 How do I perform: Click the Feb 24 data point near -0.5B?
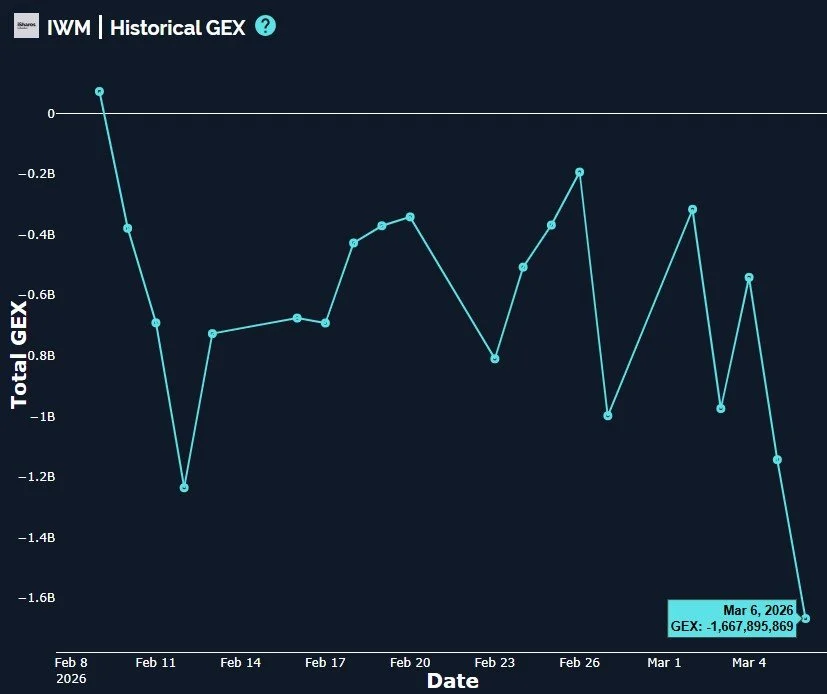(523, 267)
